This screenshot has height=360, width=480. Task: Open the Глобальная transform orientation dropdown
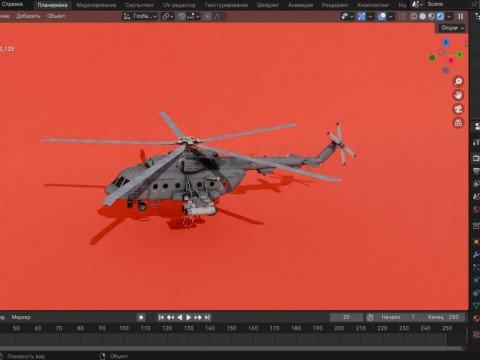pos(140,16)
